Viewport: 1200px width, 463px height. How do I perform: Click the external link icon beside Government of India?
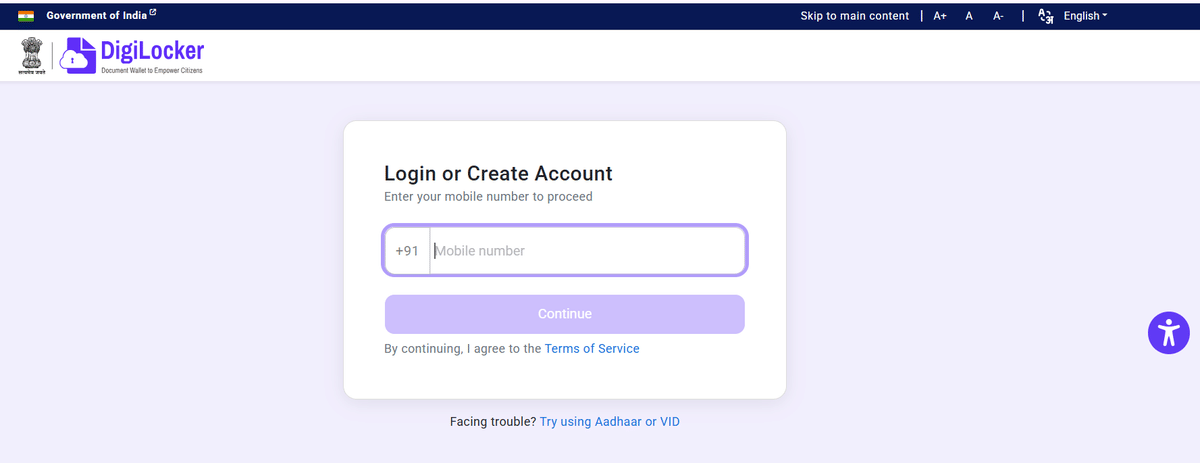(x=152, y=13)
